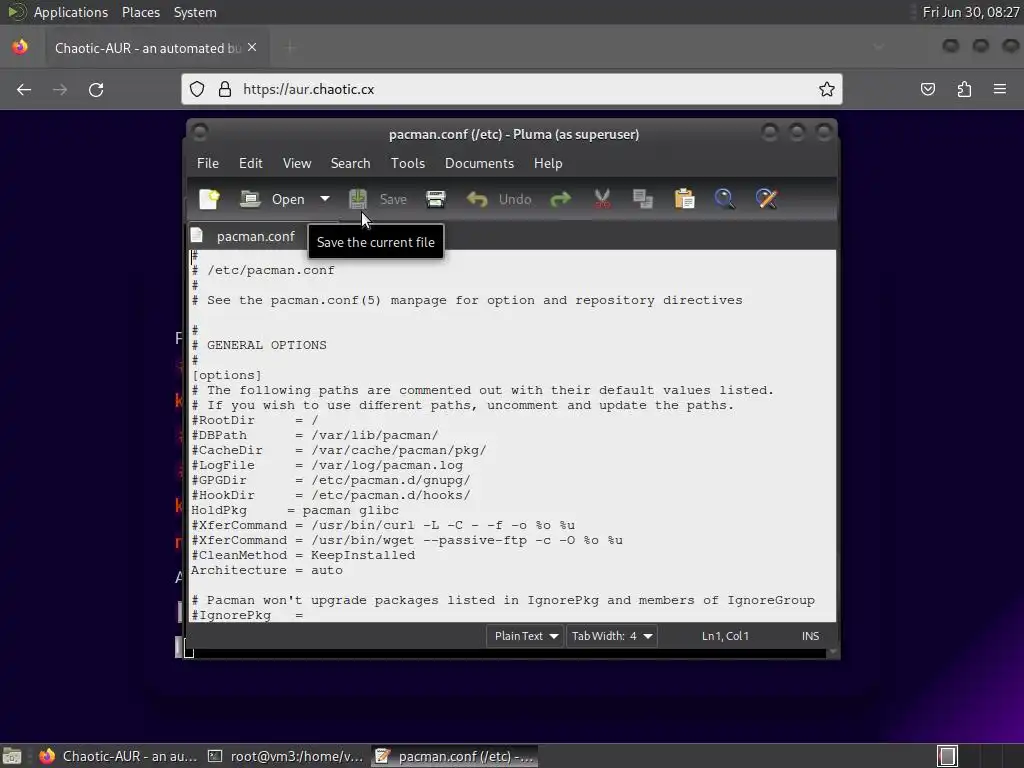Undo the last edit
The image size is (1024, 768).
tap(499, 199)
